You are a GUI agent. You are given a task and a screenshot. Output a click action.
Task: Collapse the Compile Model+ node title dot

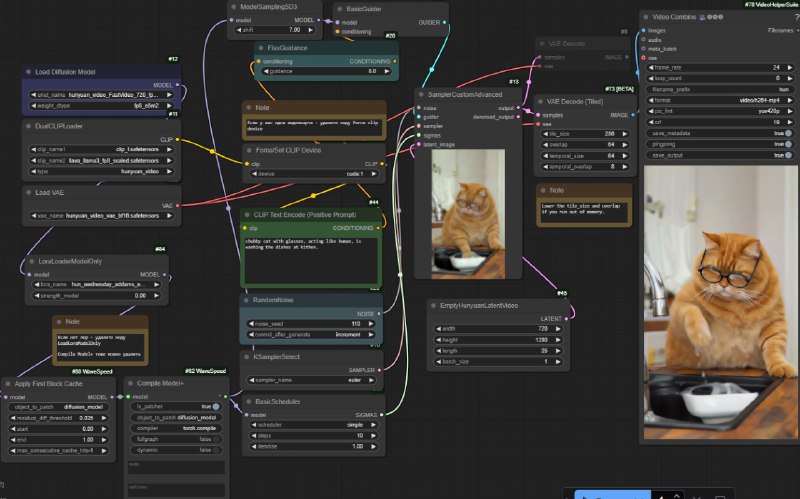click(130, 383)
